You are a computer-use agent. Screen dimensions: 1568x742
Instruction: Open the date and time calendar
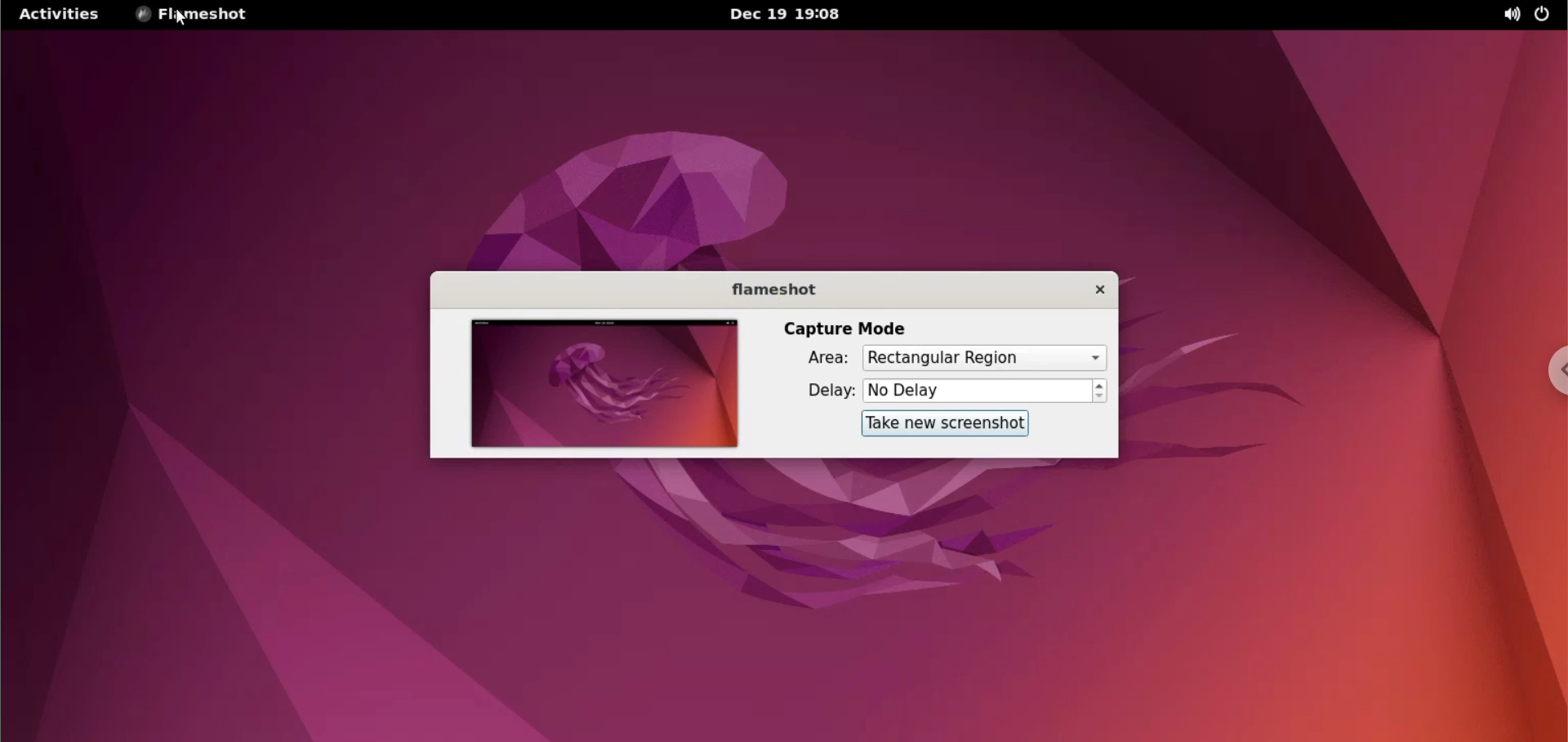(784, 15)
